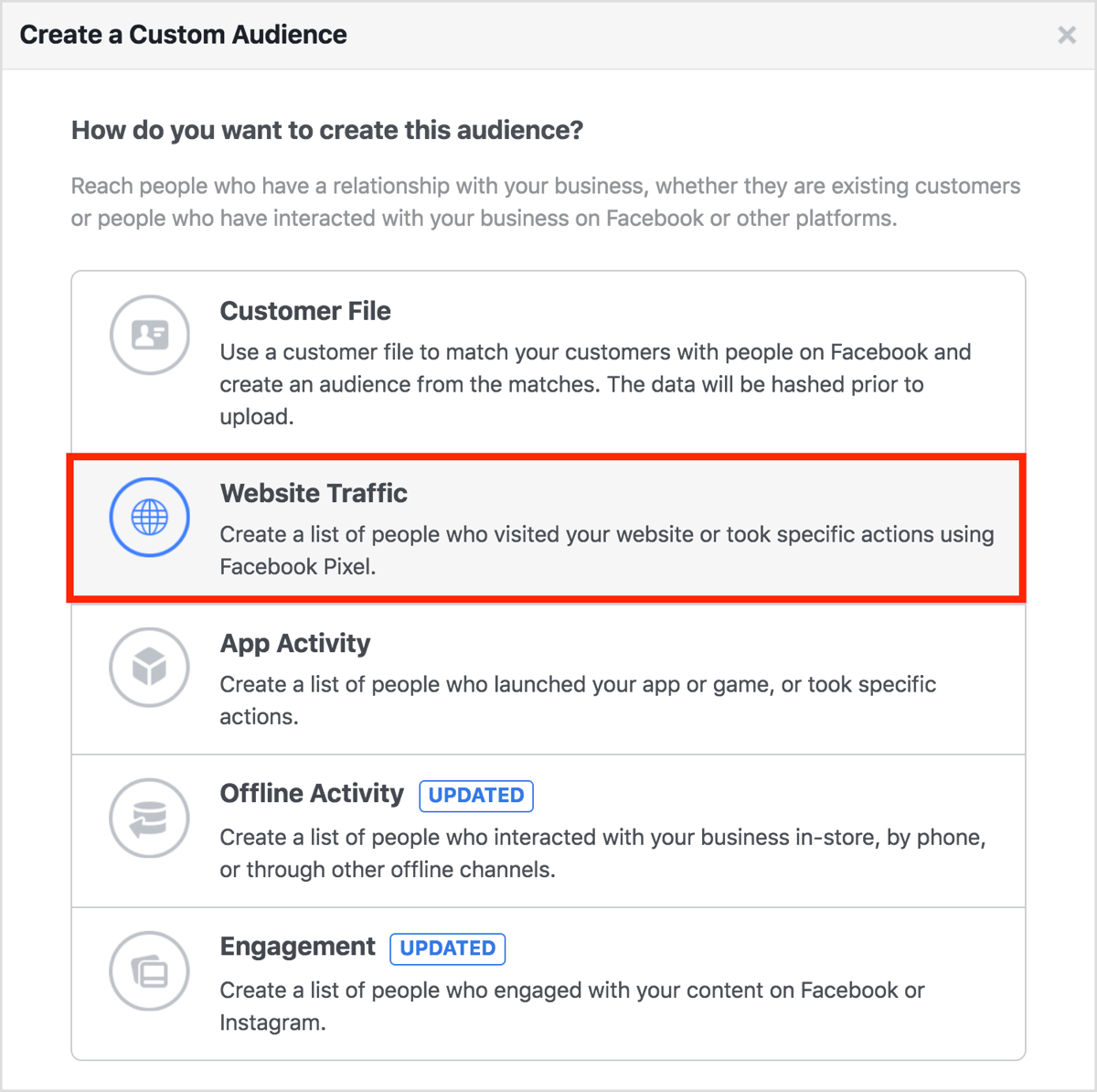Click the UPDATED badge next to Offline Activity
The width and height of the screenshot is (1097, 1092).
475,796
